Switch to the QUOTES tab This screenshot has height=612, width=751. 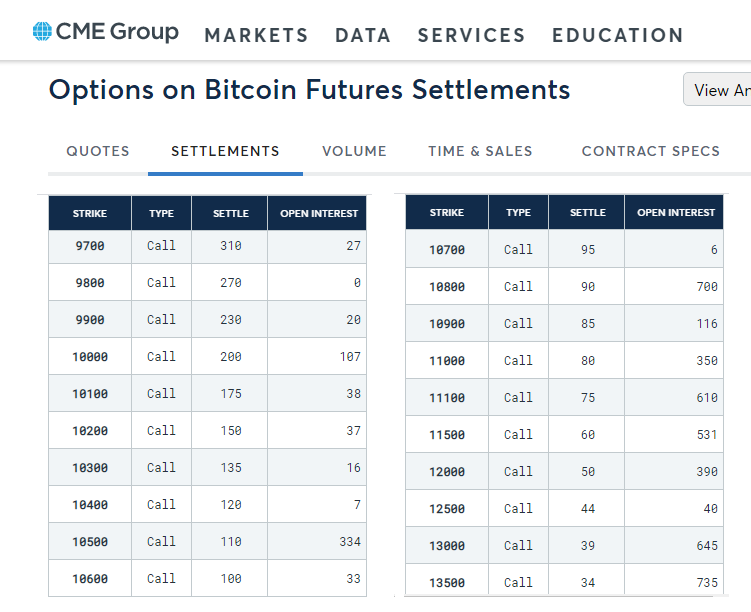coord(98,151)
